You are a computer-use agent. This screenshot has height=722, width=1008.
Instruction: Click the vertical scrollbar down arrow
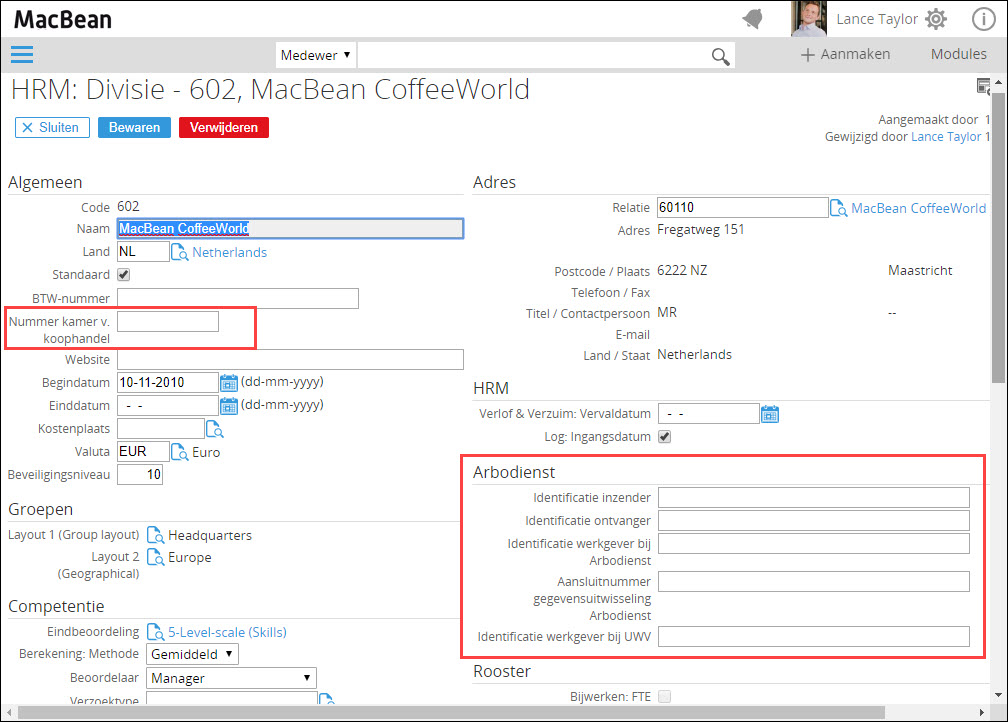(998, 696)
